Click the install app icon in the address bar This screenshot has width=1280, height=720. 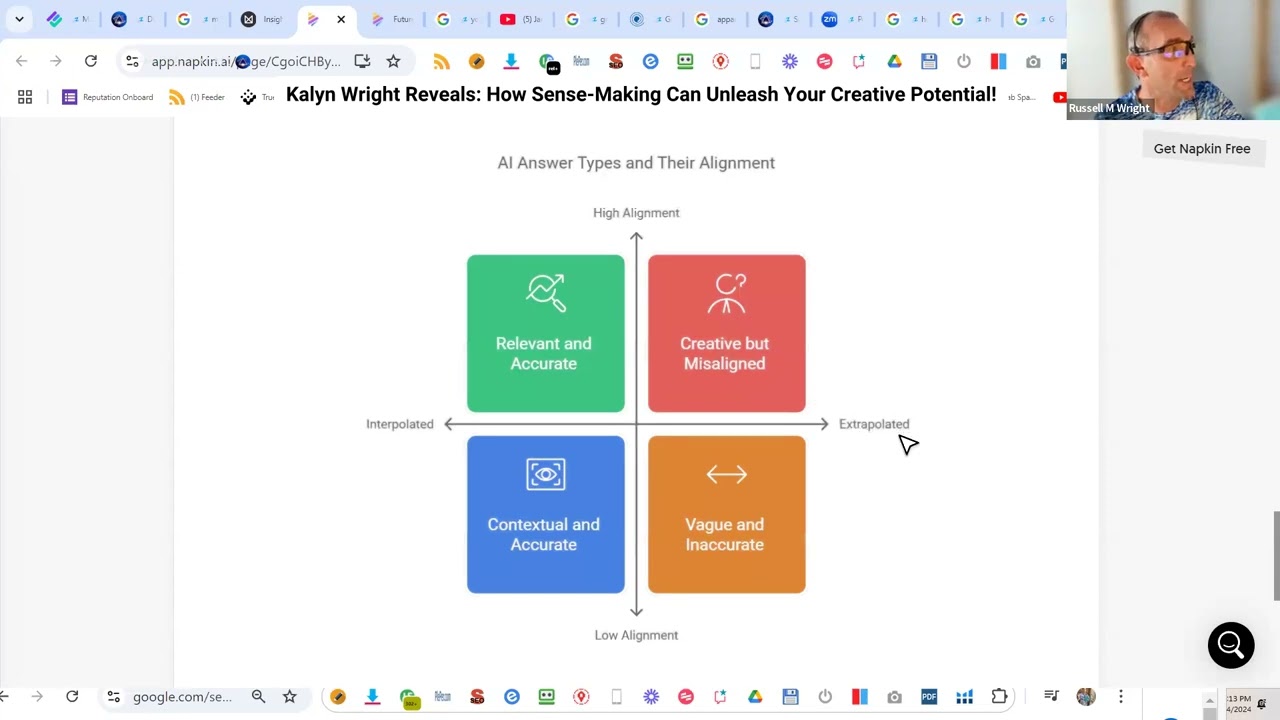[x=362, y=62]
